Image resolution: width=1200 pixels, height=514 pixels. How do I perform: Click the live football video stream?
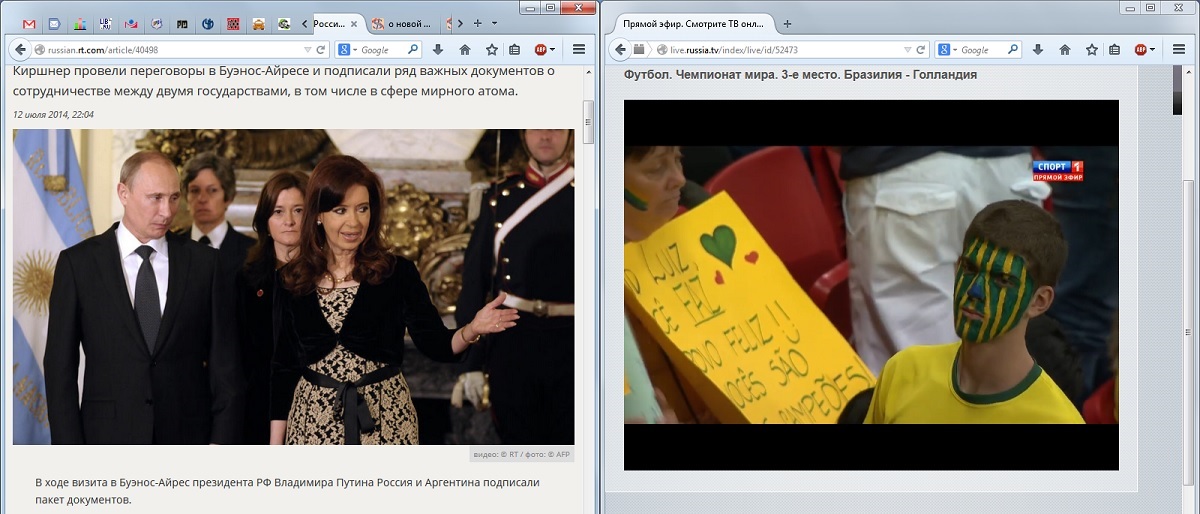tap(870, 285)
